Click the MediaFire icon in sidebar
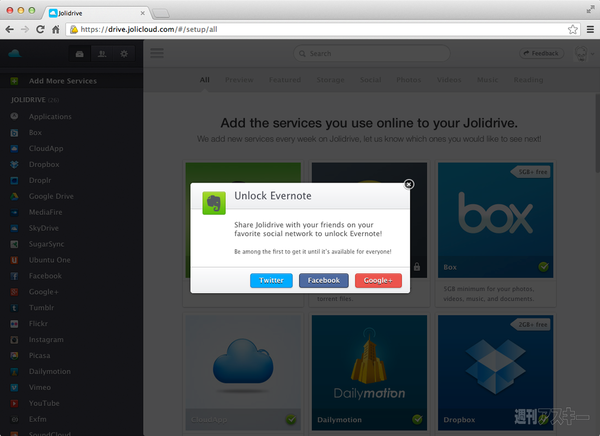The width and height of the screenshot is (600, 436). [14, 212]
